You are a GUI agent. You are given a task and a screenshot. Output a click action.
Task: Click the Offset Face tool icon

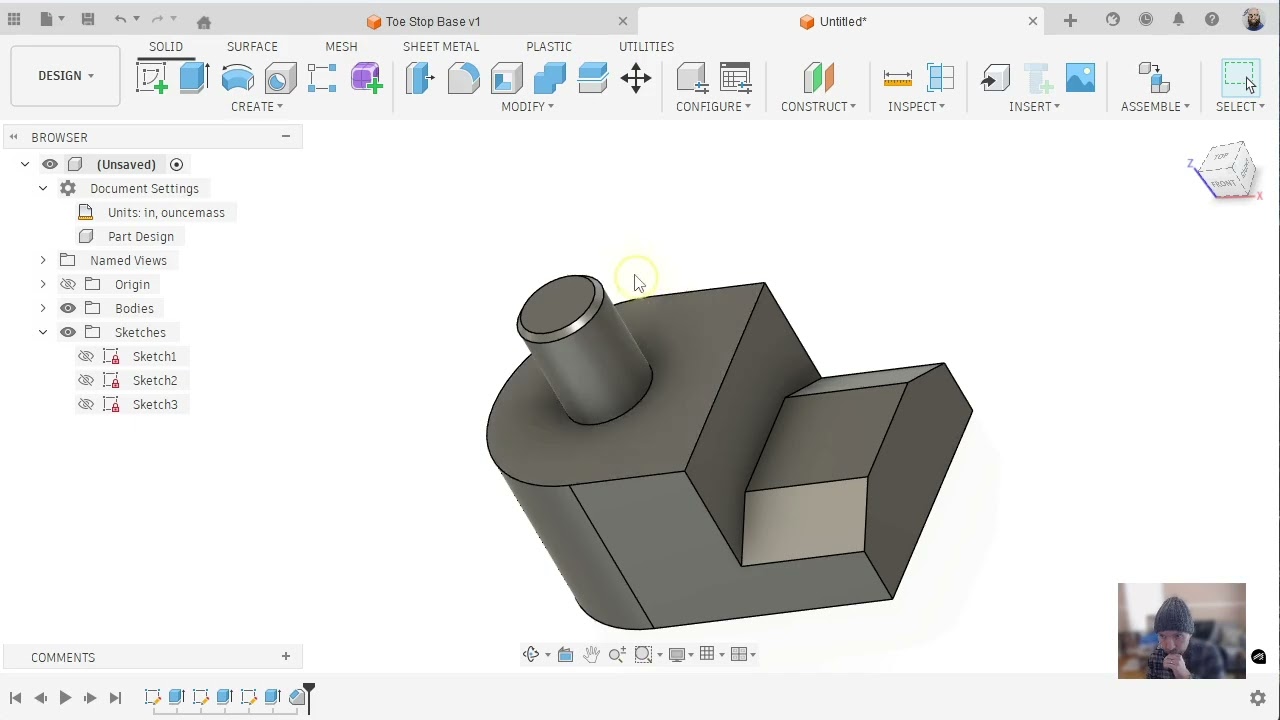coord(592,78)
